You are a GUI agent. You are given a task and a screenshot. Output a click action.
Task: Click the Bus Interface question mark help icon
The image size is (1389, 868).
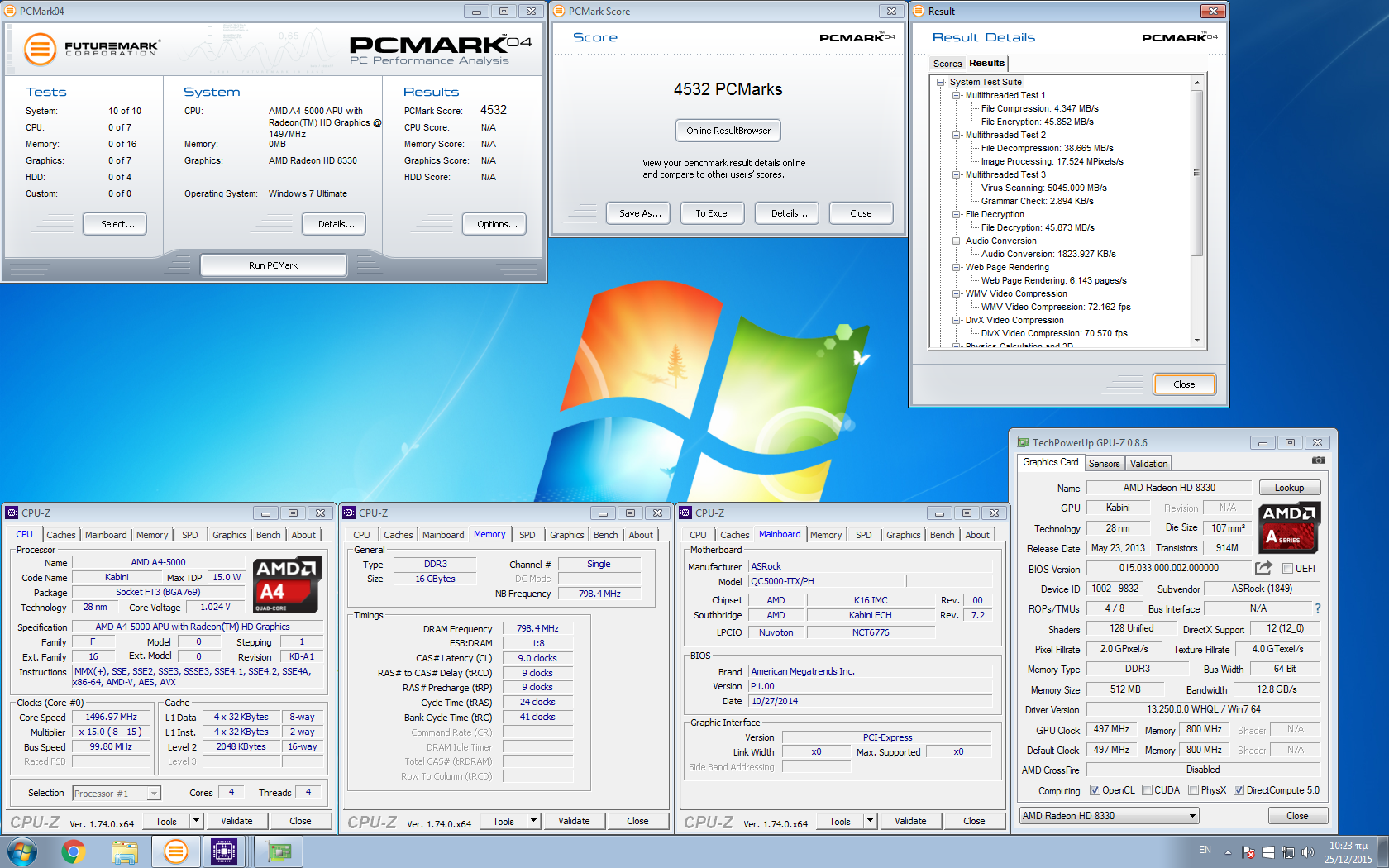coord(1318,608)
